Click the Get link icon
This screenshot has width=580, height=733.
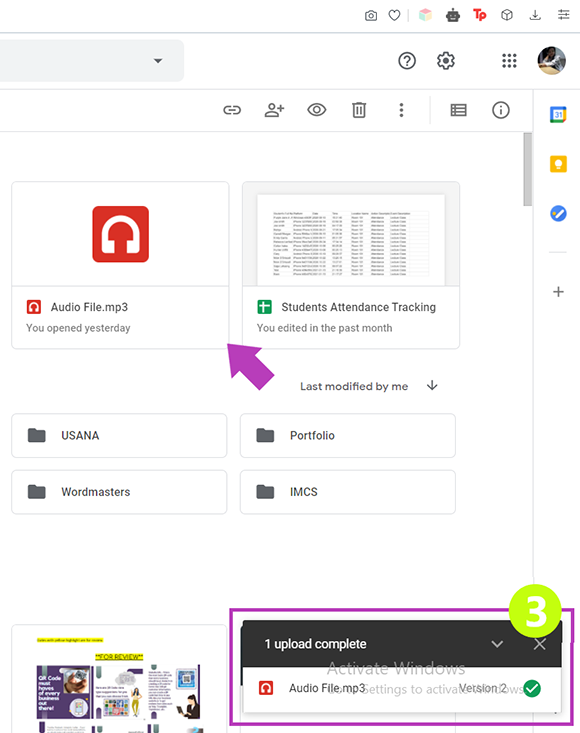232,110
